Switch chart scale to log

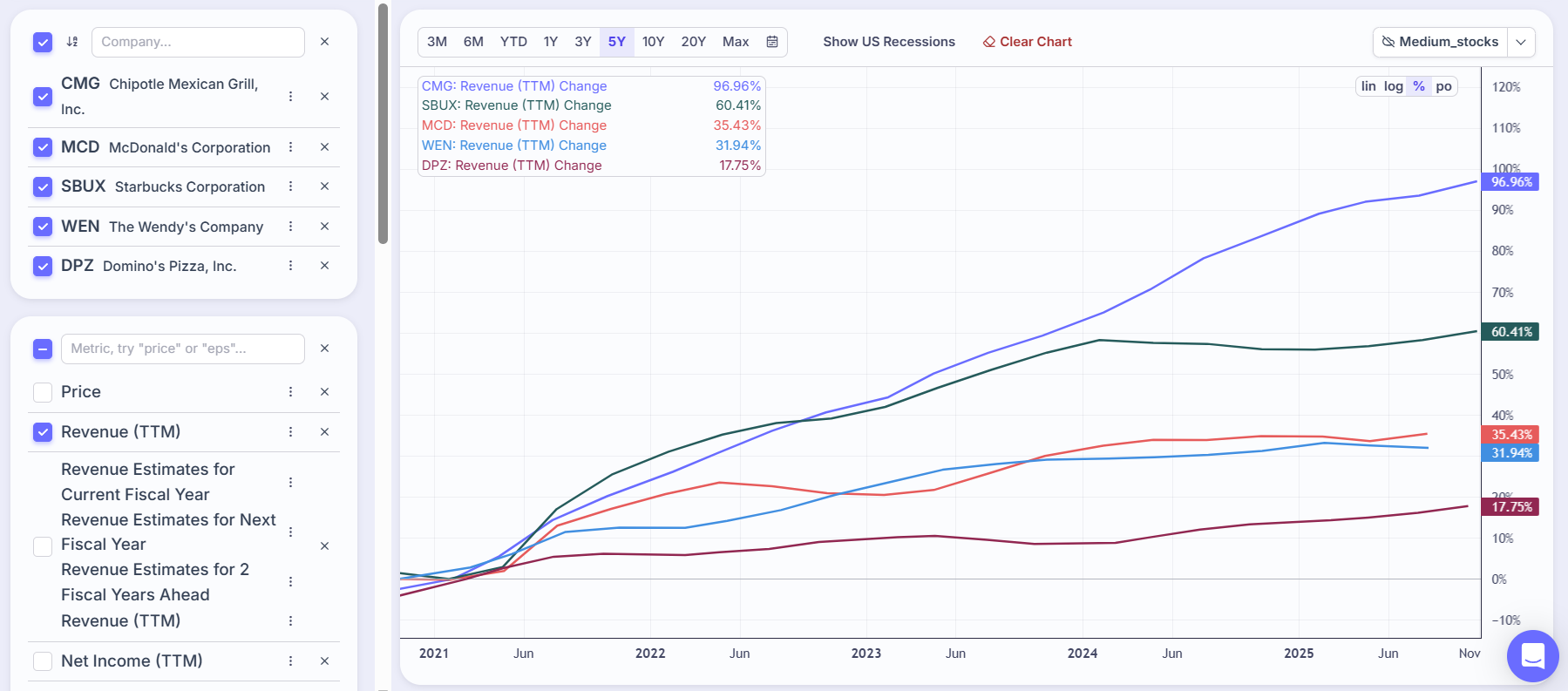click(x=1394, y=86)
